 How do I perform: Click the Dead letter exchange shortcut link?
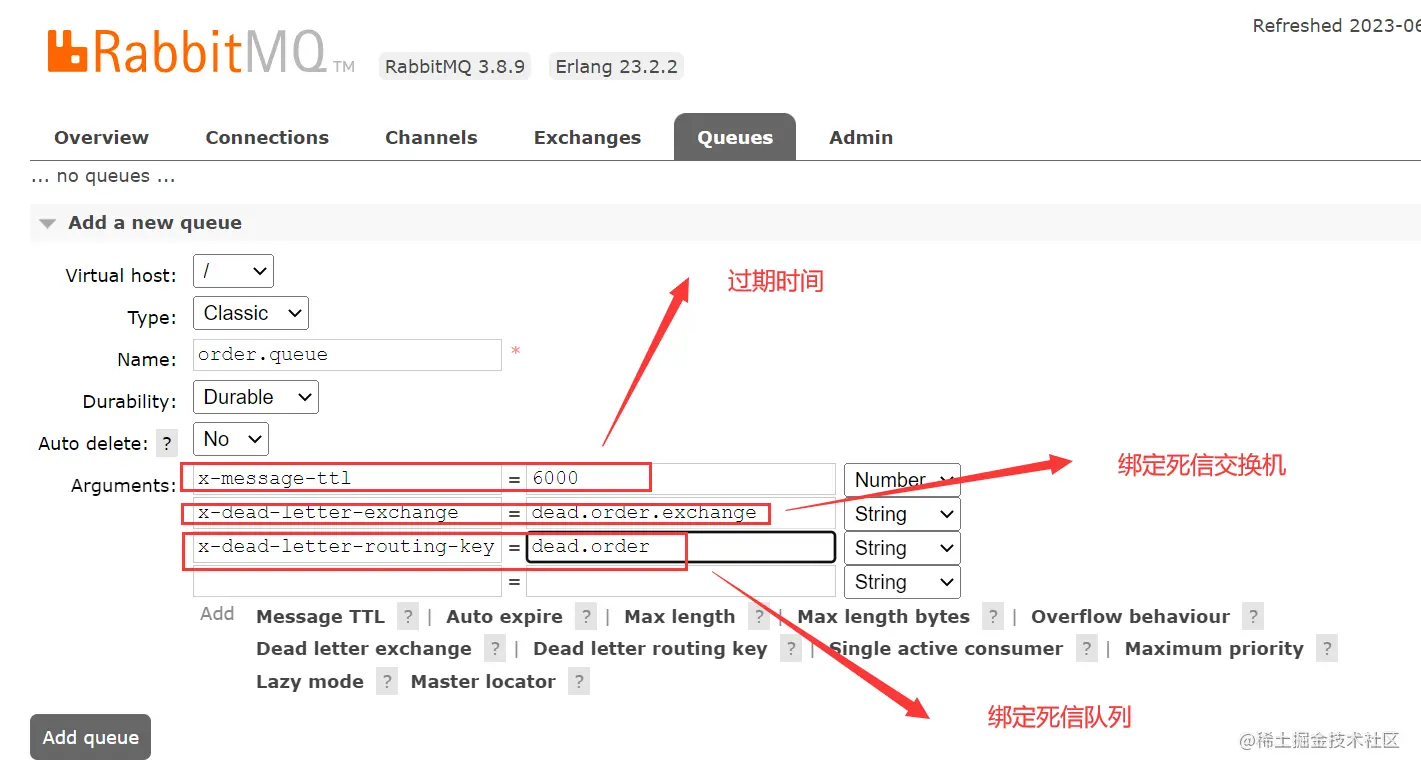(364, 648)
